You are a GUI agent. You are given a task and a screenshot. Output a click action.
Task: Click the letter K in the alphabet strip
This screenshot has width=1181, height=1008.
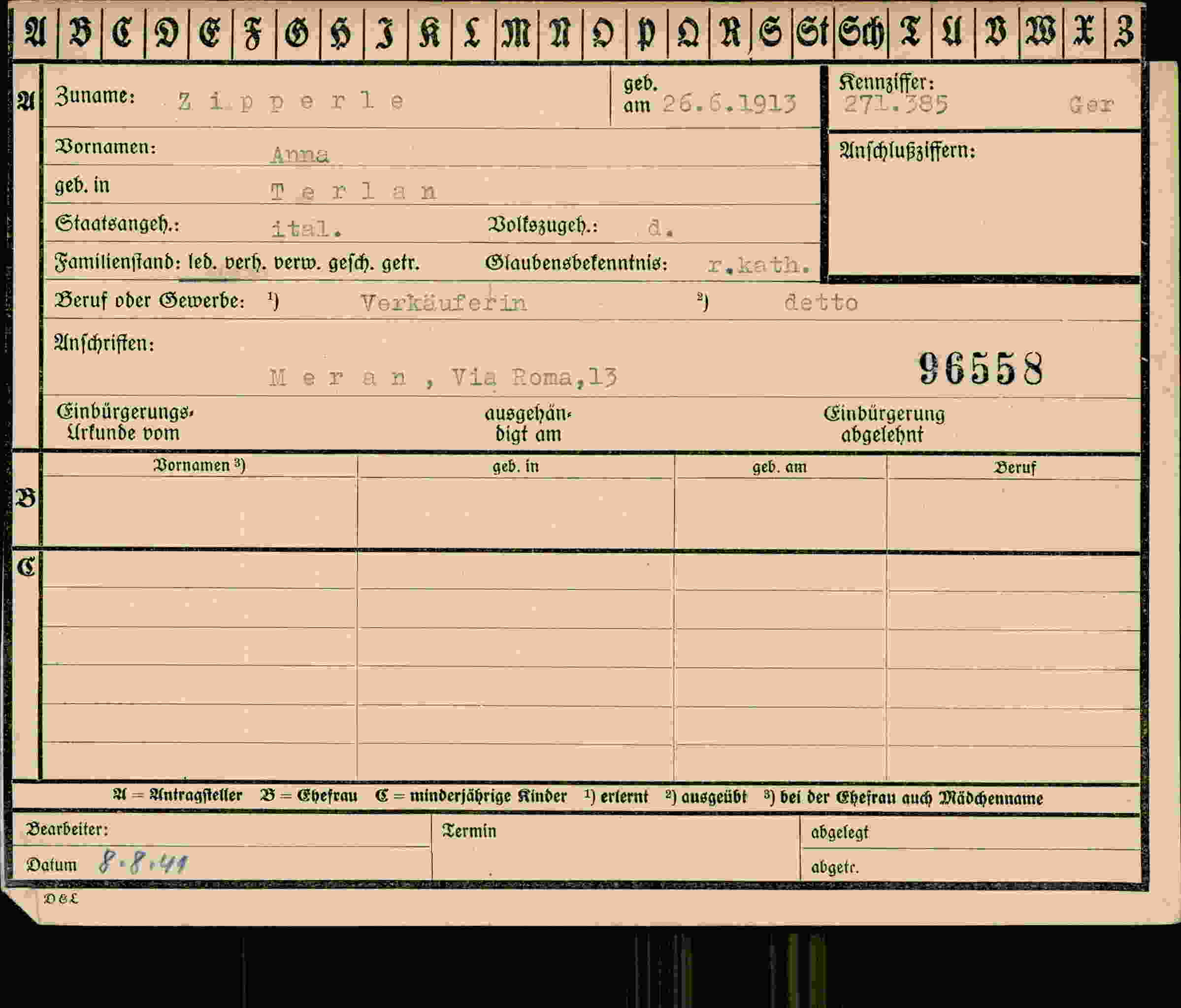(429, 32)
